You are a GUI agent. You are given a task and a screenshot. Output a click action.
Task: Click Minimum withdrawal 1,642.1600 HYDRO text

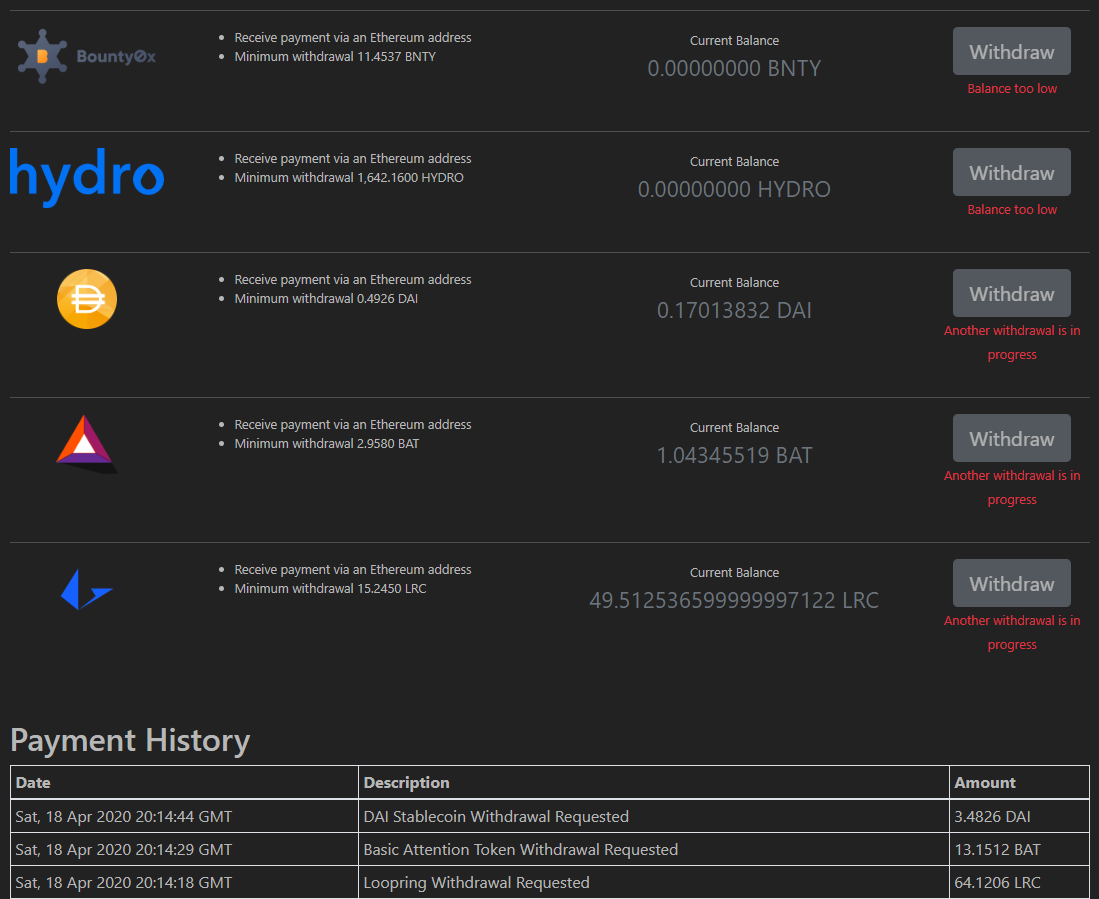point(349,178)
